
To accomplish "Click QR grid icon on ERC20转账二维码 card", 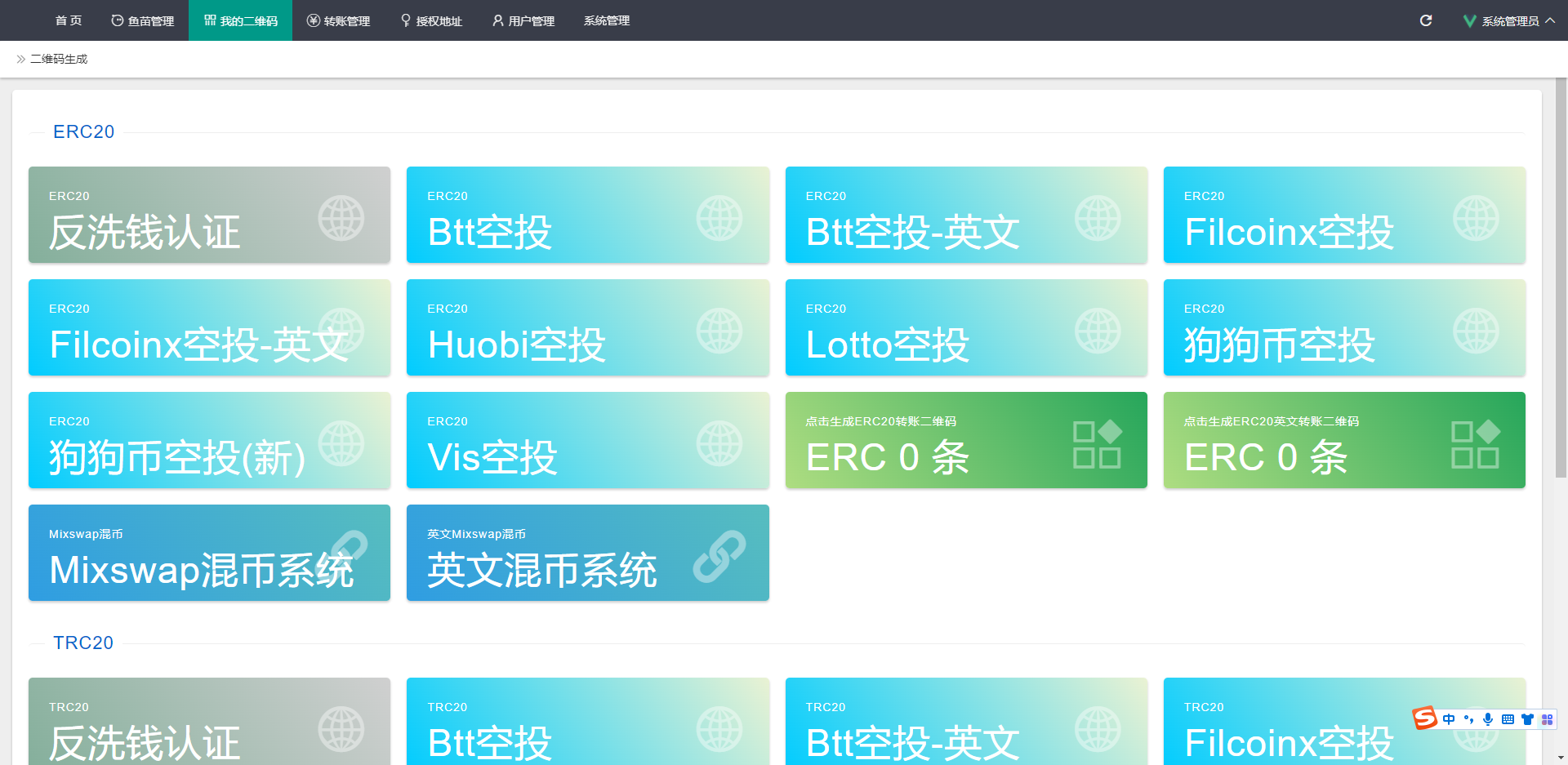I will pos(1097,444).
